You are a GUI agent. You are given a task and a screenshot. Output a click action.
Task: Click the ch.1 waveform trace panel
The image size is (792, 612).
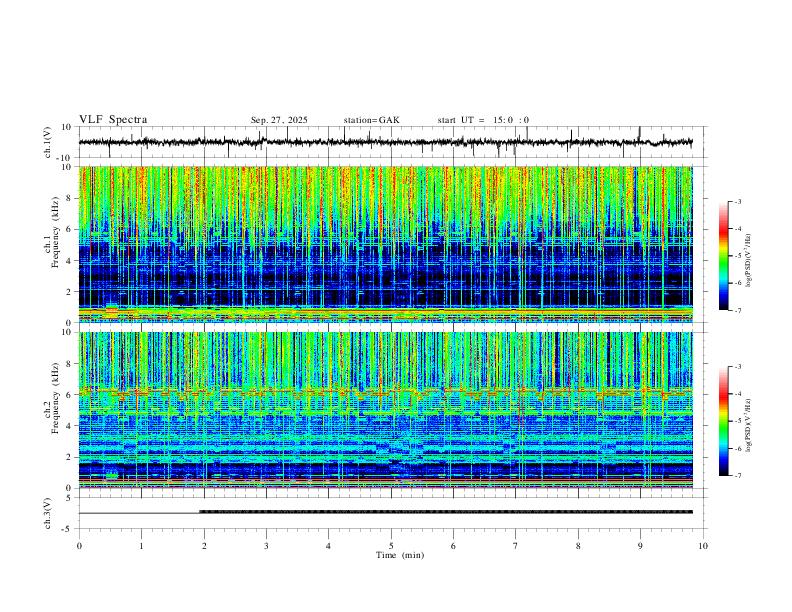point(393,142)
